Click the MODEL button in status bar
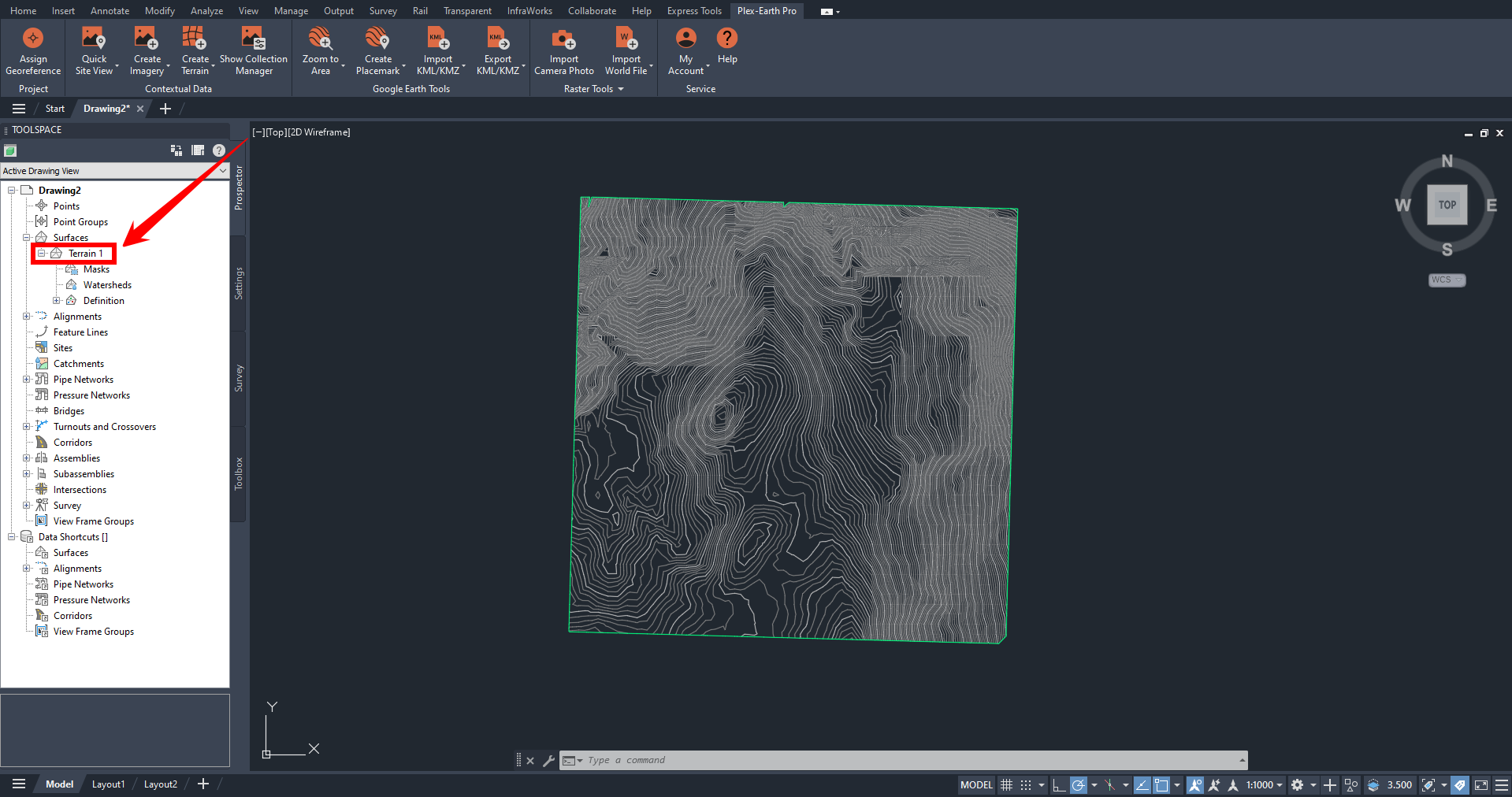This screenshot has height=797, width=1512. tap(976, 785)
